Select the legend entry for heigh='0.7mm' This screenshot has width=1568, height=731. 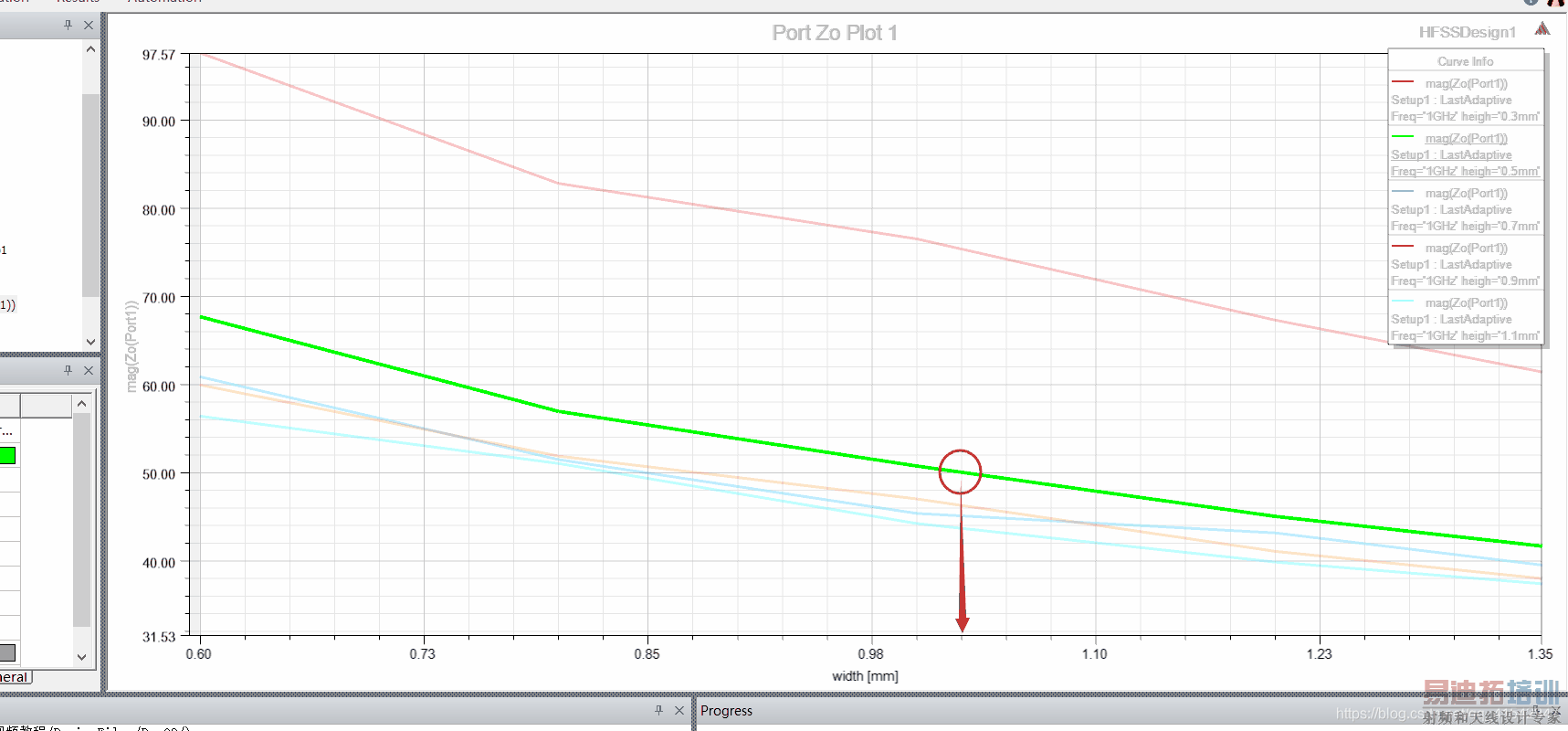click(x=1466, y=209)
